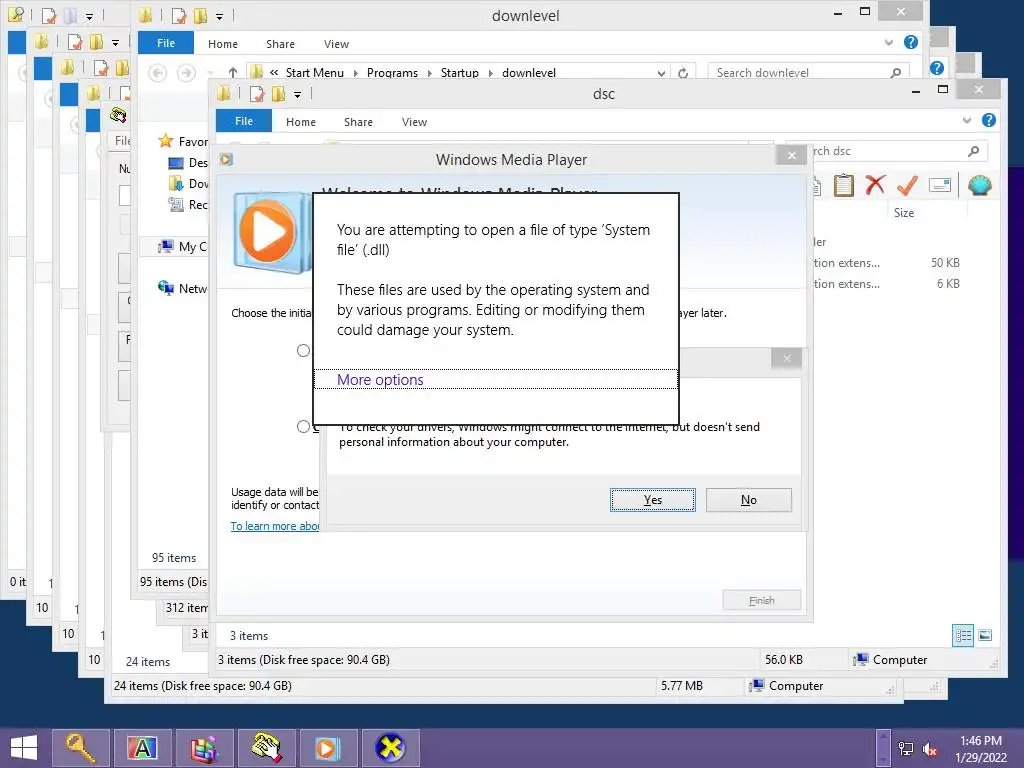The height and width of the screenshot is (768, 1024).
Task: Expand the path chevron after Start Menu
Action: pyautogui.click(x=355, y=73)
